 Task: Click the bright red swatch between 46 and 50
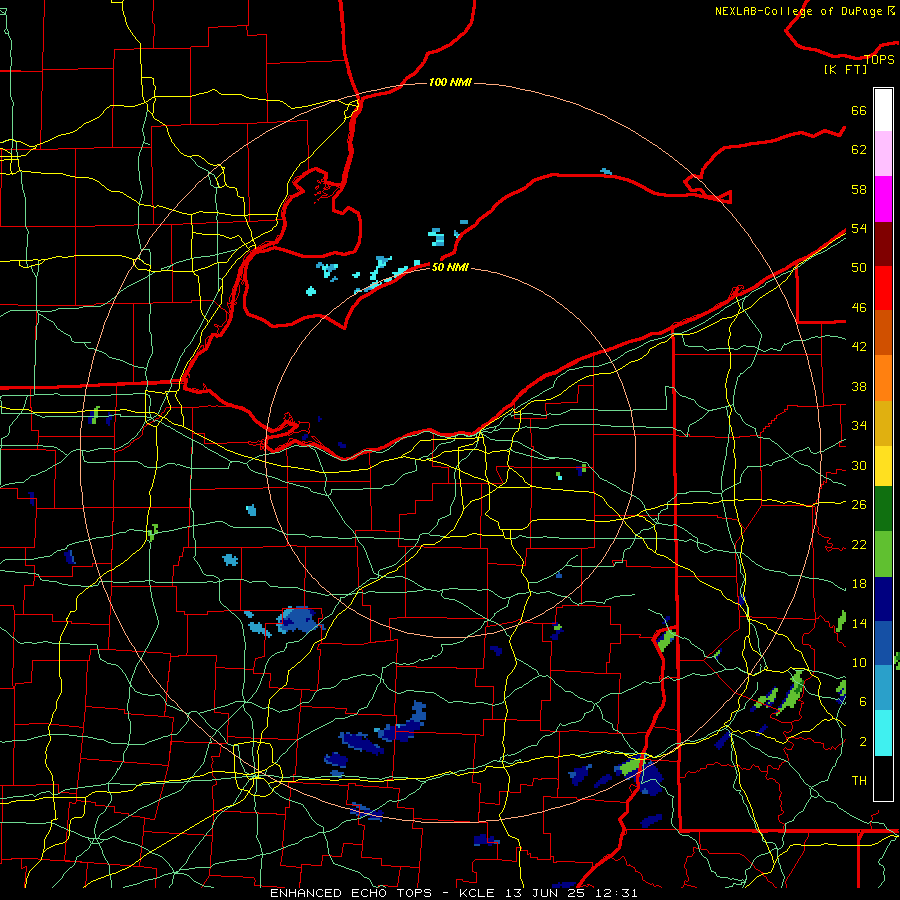[883, 288]
